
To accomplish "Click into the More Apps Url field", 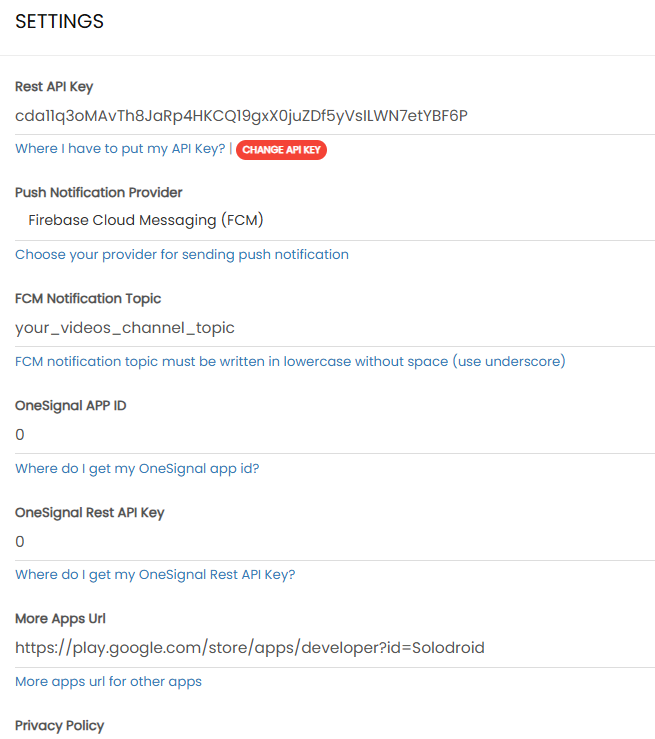I will (x=335, y=648).
